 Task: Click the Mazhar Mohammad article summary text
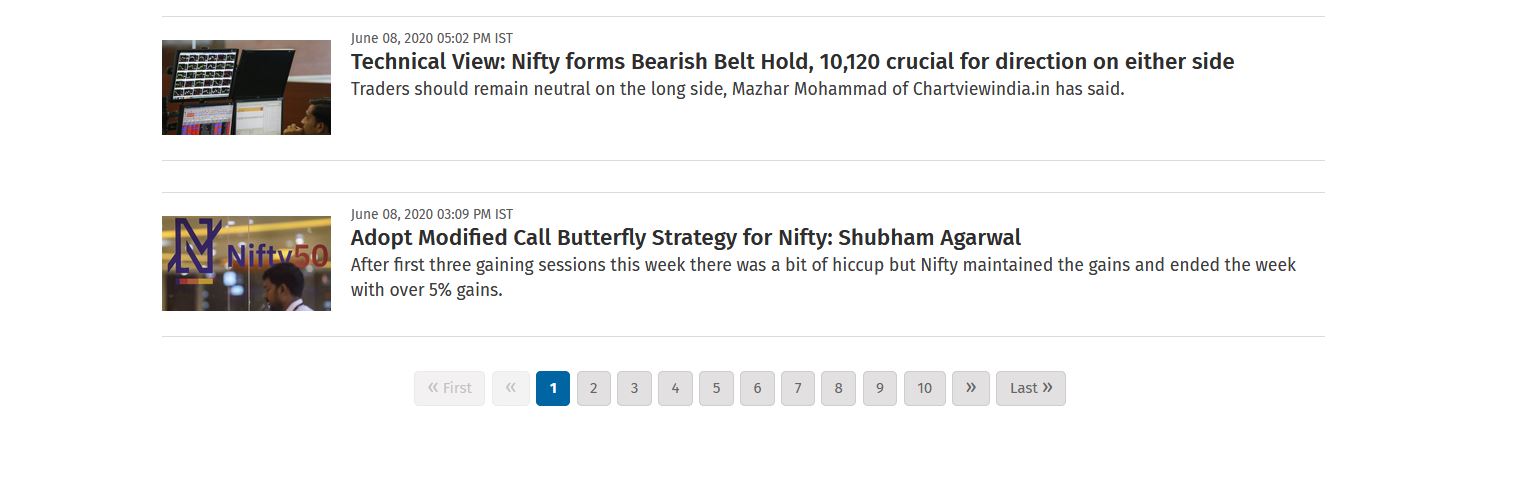pyautogui.click(x=738, y=89)
